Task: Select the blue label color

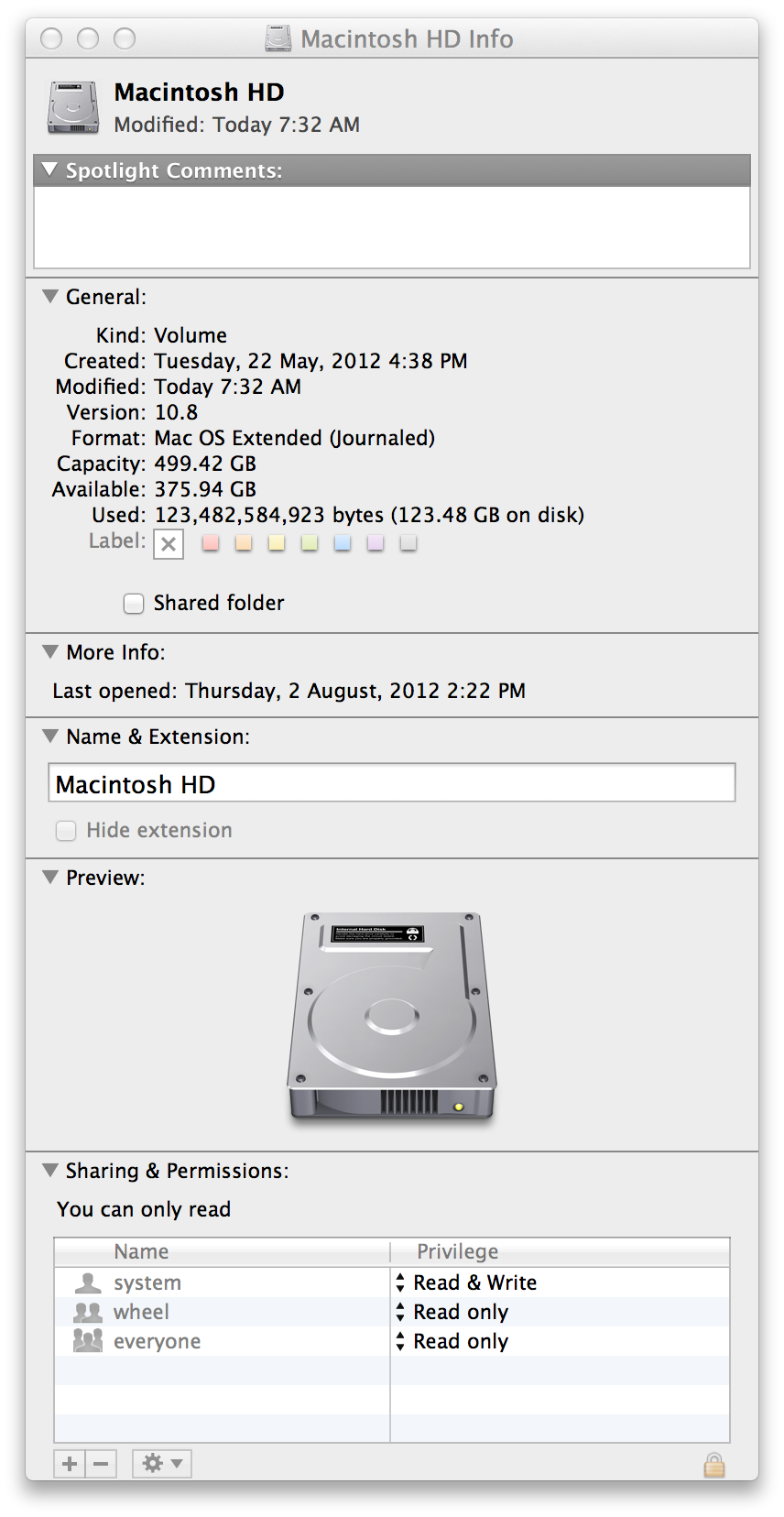Action: [343, 542]
